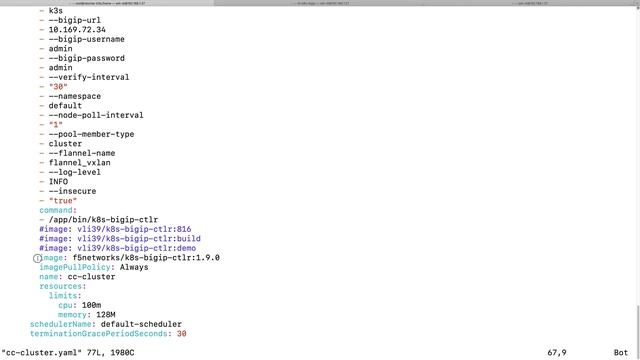This screenshot has height=360, width=640.
Task: Click the 'command:' key
Action: [58, 210]
